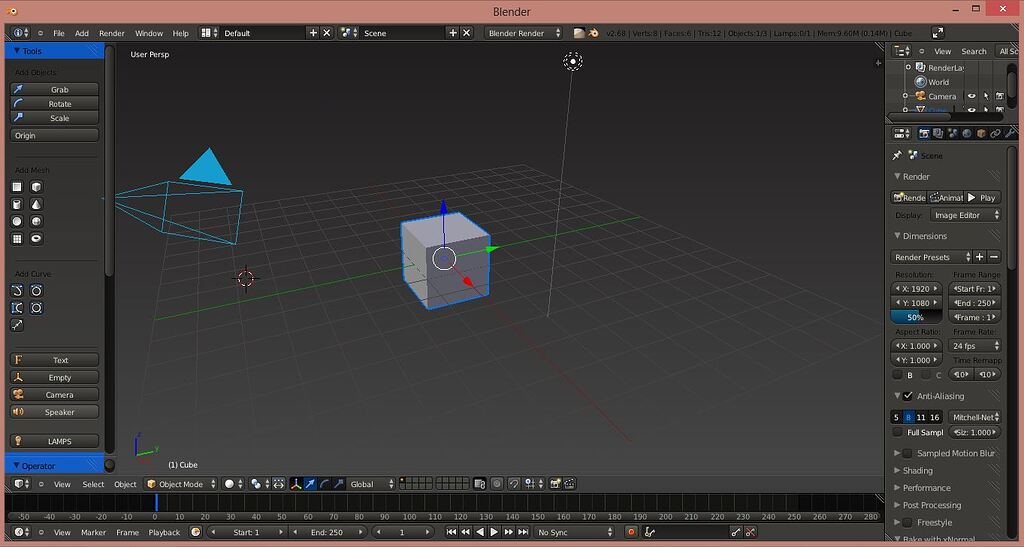
Task: Click the Rotate button
Action: pos(55,104)
